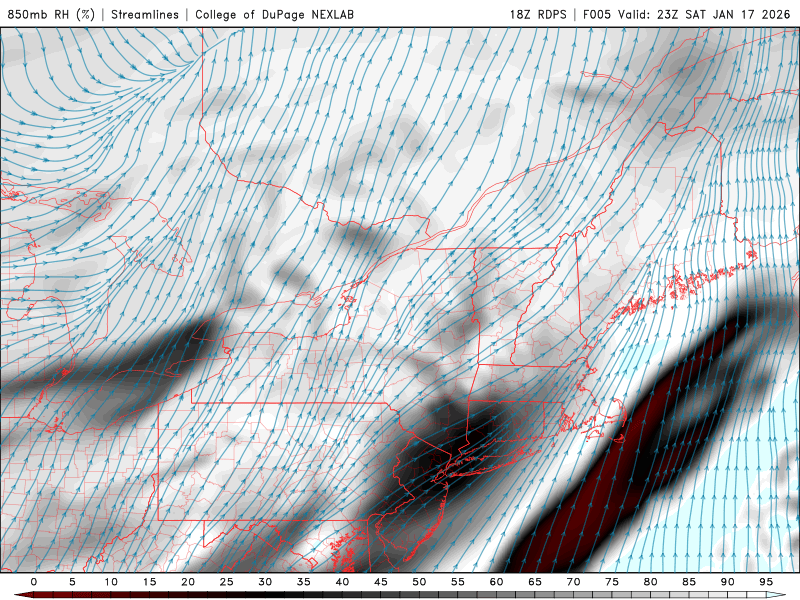Select the '85' color bar label

coord(689,582)
